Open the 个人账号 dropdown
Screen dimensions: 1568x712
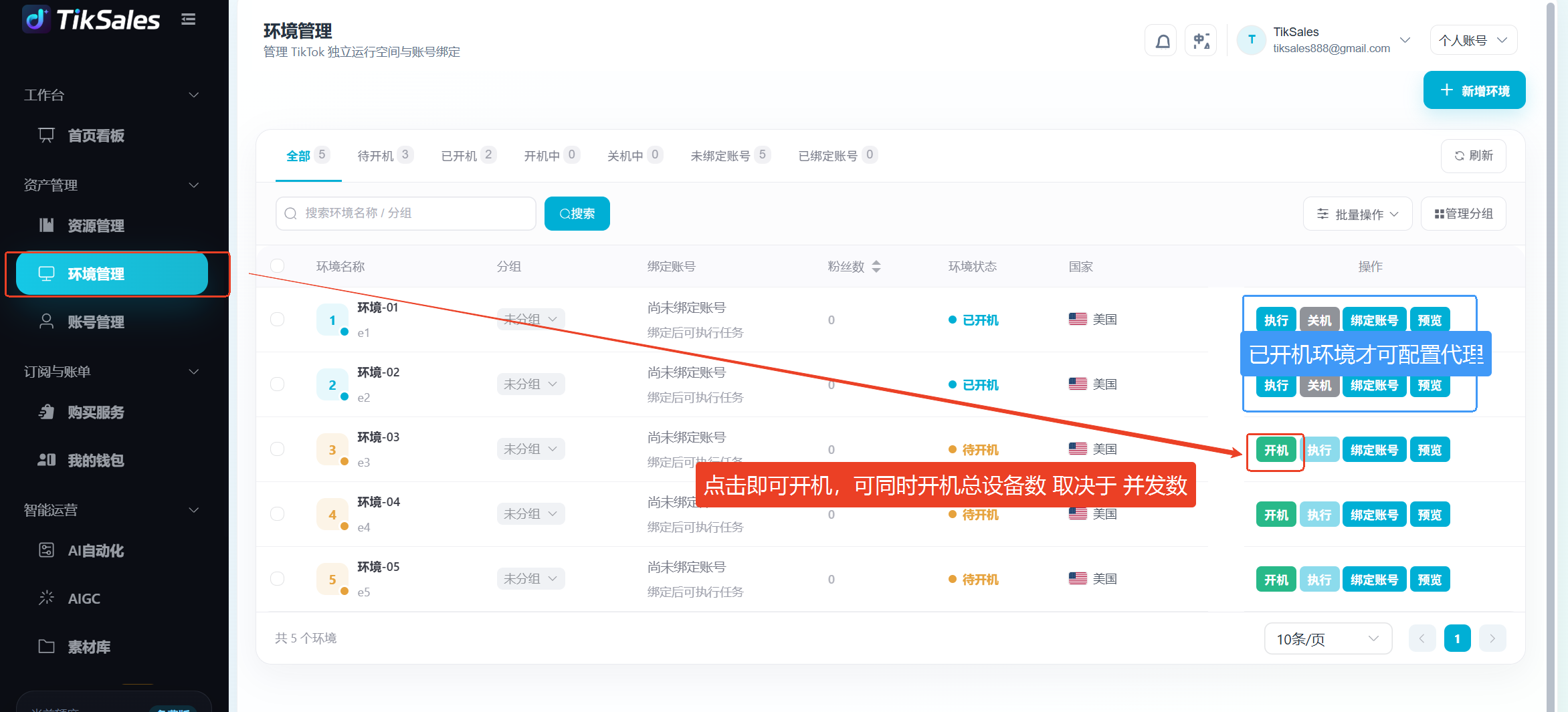click(1474, 40)
